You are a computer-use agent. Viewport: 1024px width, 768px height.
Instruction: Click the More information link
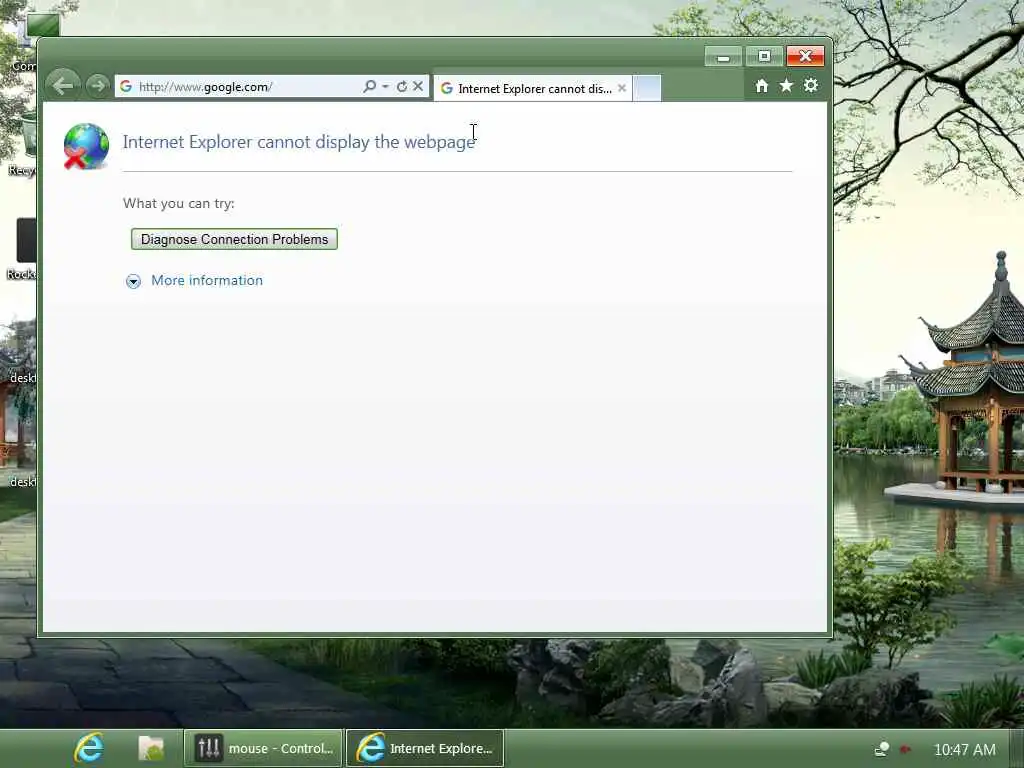207,280
